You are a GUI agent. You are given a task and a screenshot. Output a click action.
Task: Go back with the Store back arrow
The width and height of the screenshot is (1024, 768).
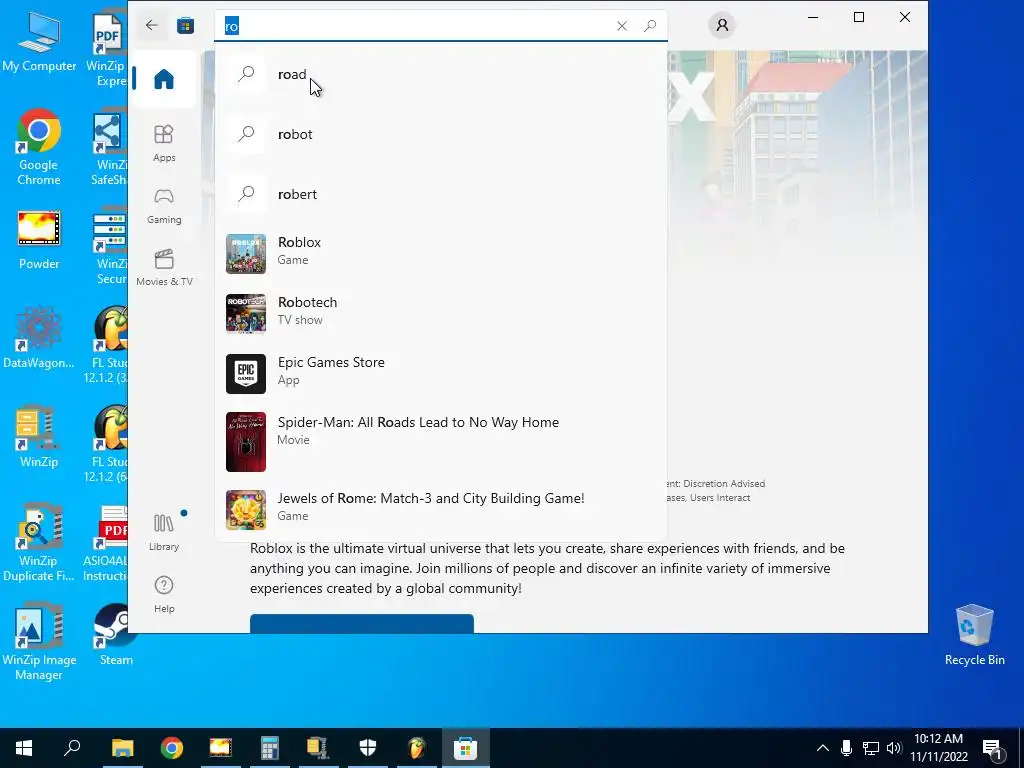[152, 25]
